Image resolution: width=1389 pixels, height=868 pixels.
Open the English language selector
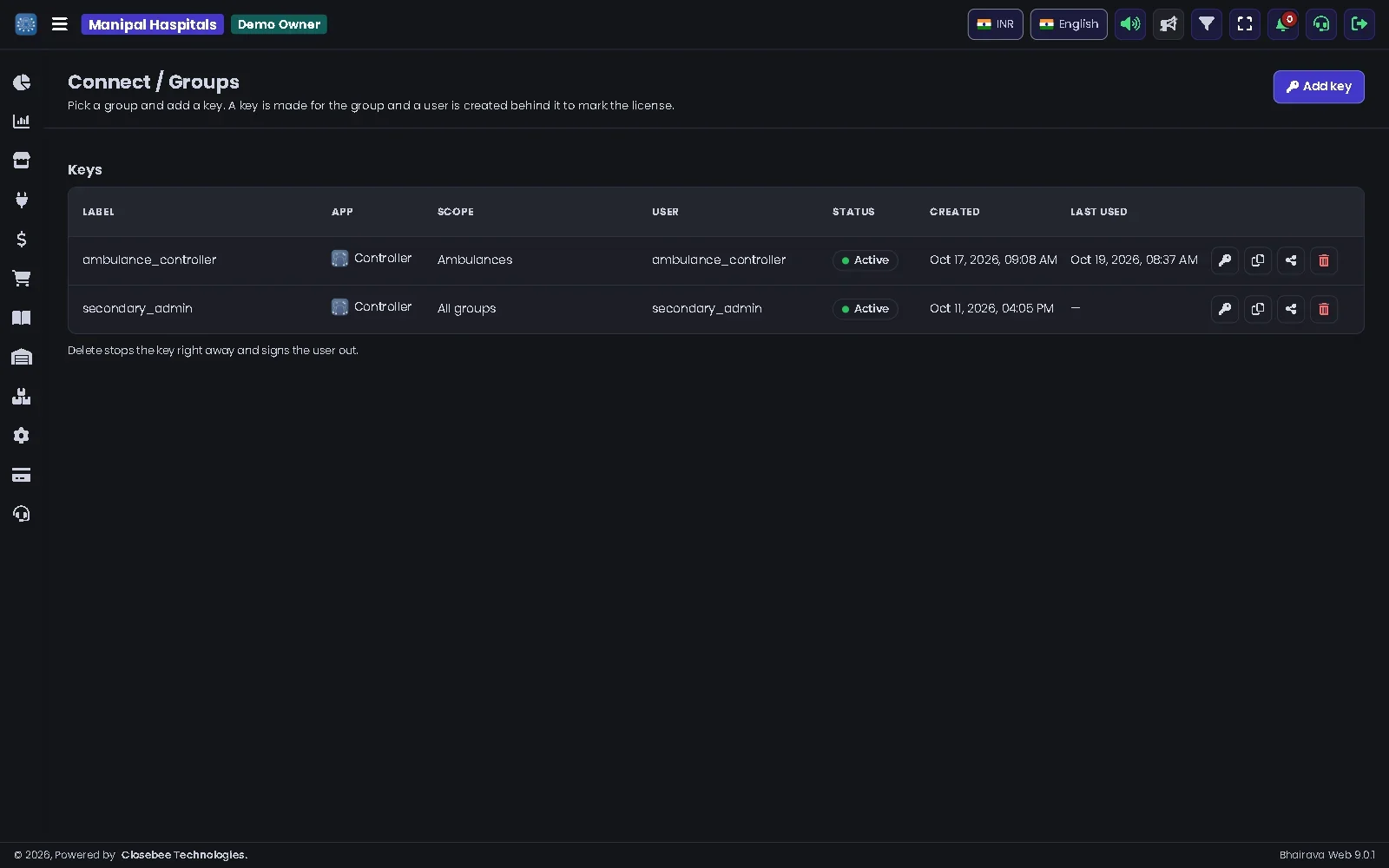[x=1069, y=24]
